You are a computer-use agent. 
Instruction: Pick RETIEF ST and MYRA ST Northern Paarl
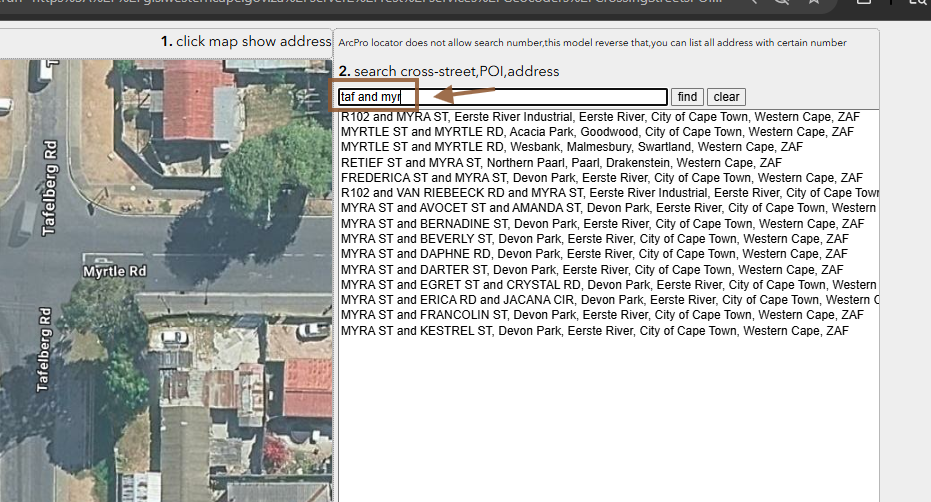(x=561, y=163)
